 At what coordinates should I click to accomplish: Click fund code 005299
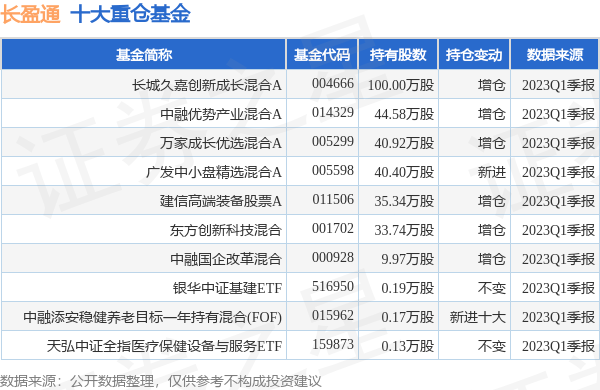click(x=333, y=142)
